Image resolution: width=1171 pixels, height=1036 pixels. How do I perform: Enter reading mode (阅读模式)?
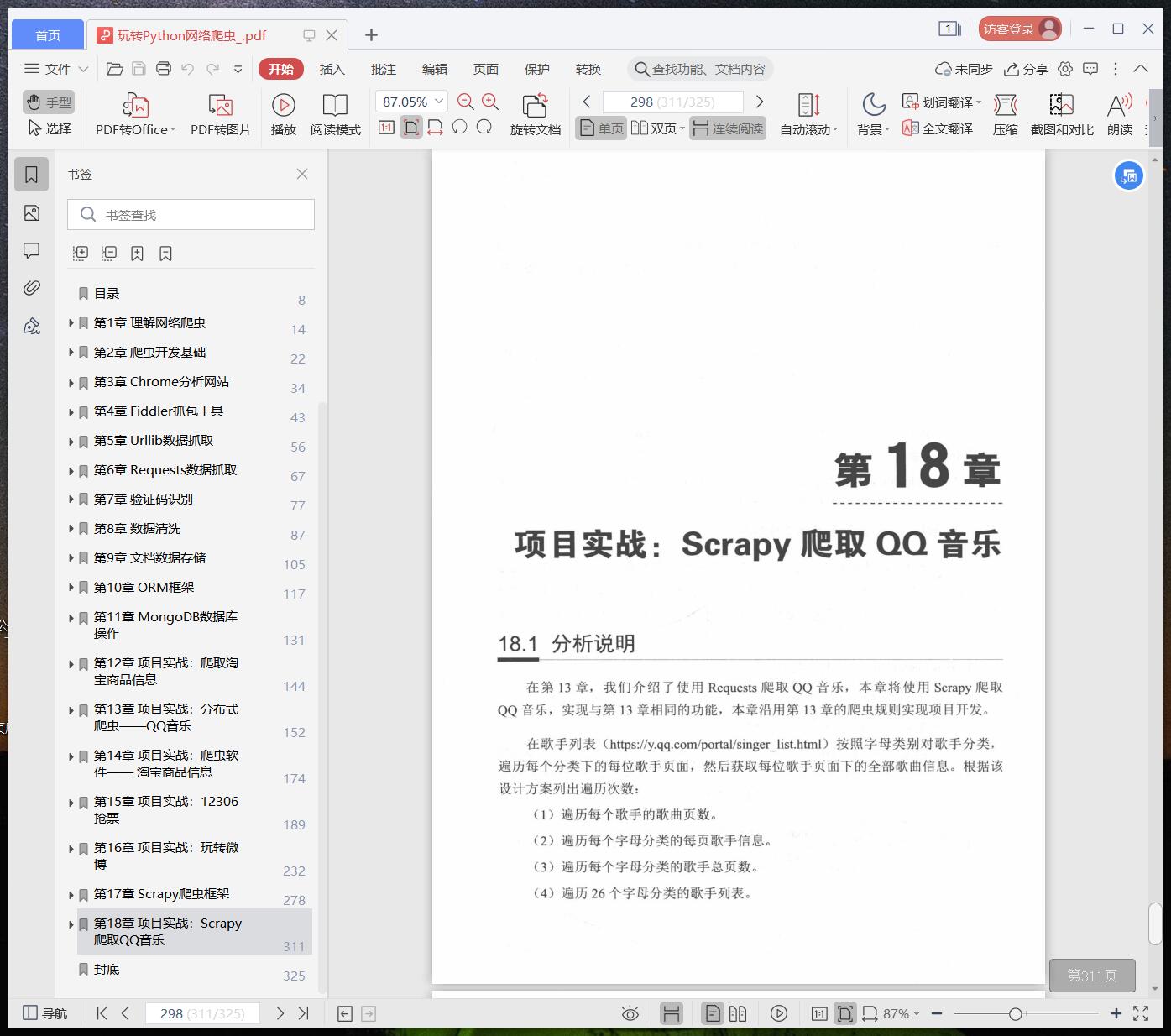pyautogui.click(x=335, y=115)
